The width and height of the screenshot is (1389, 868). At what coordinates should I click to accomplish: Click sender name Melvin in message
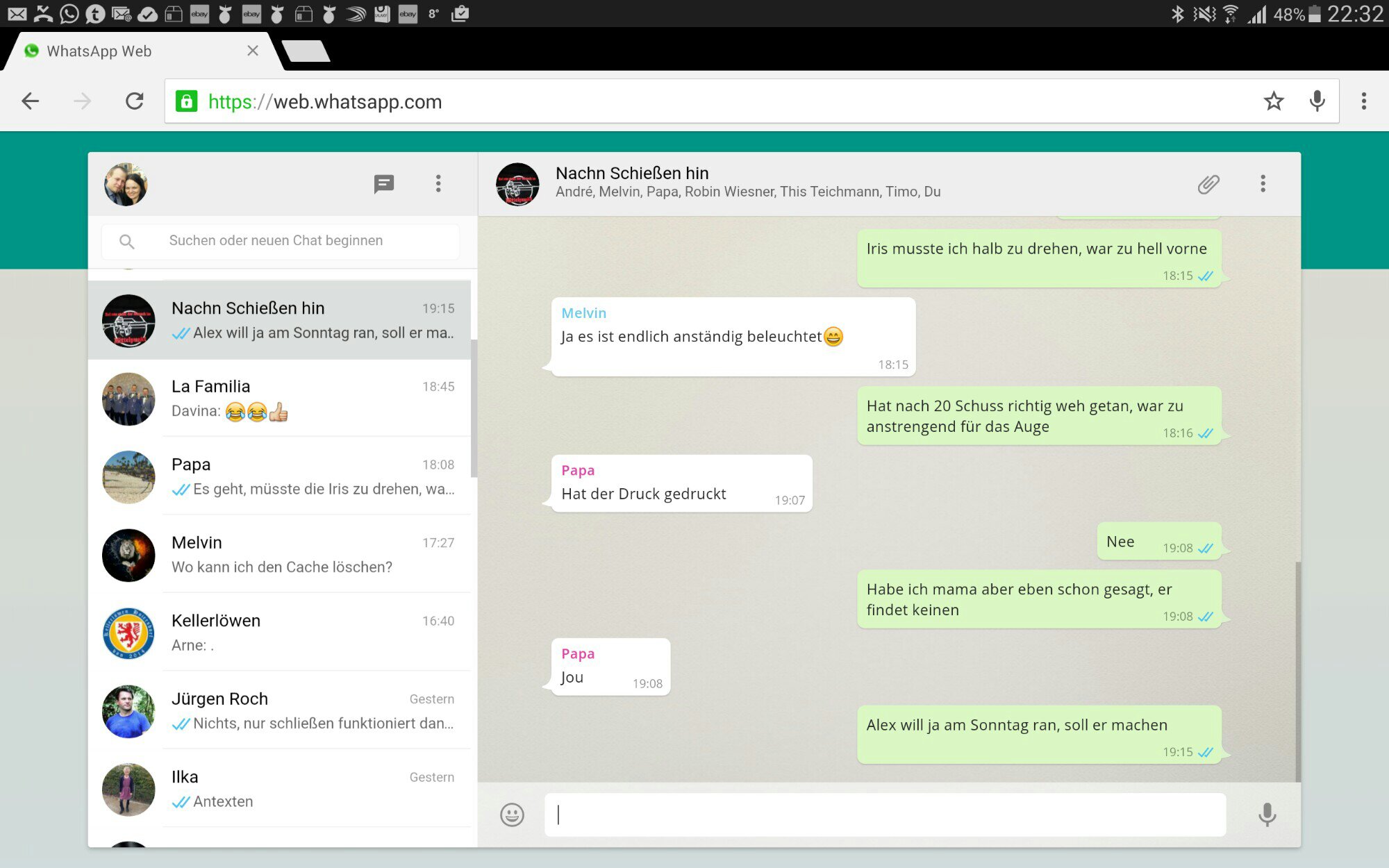(583, 313)
